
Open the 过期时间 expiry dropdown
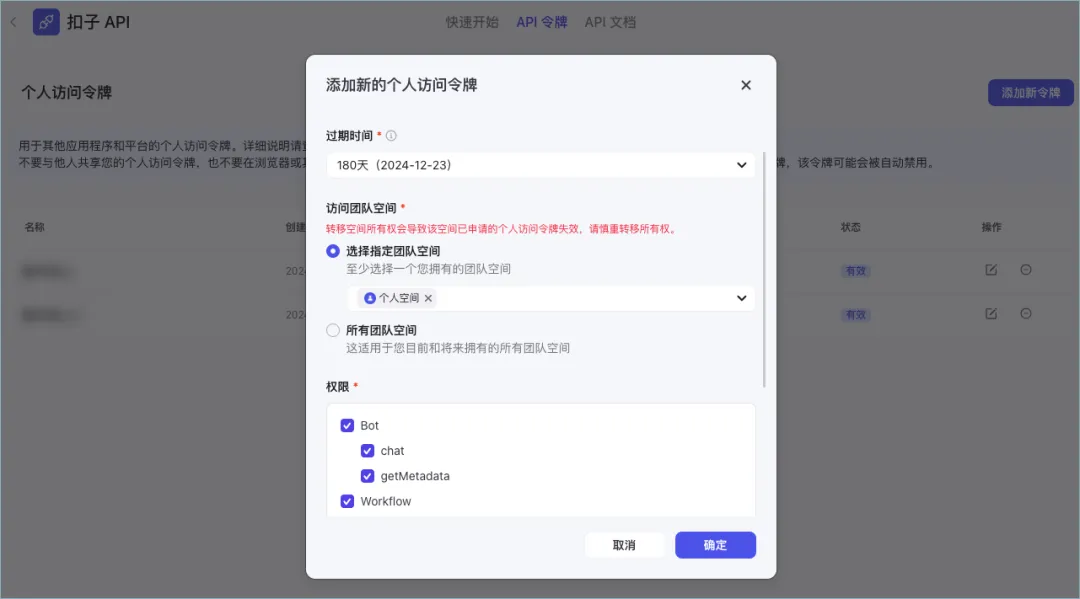point(541,165)
